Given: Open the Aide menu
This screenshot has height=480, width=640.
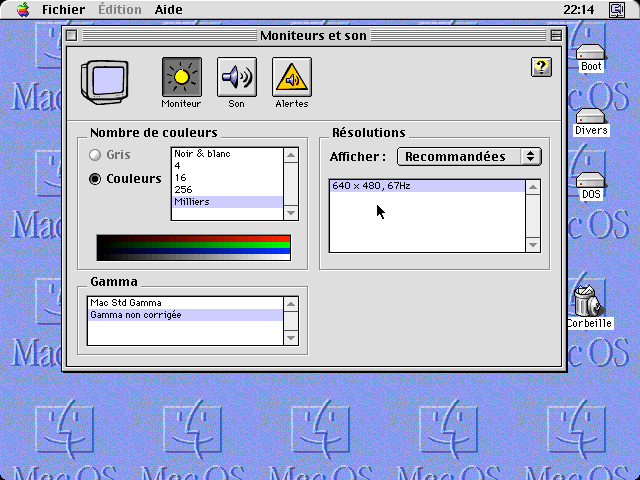Looking at the screenshot, I should pos(169,9).
